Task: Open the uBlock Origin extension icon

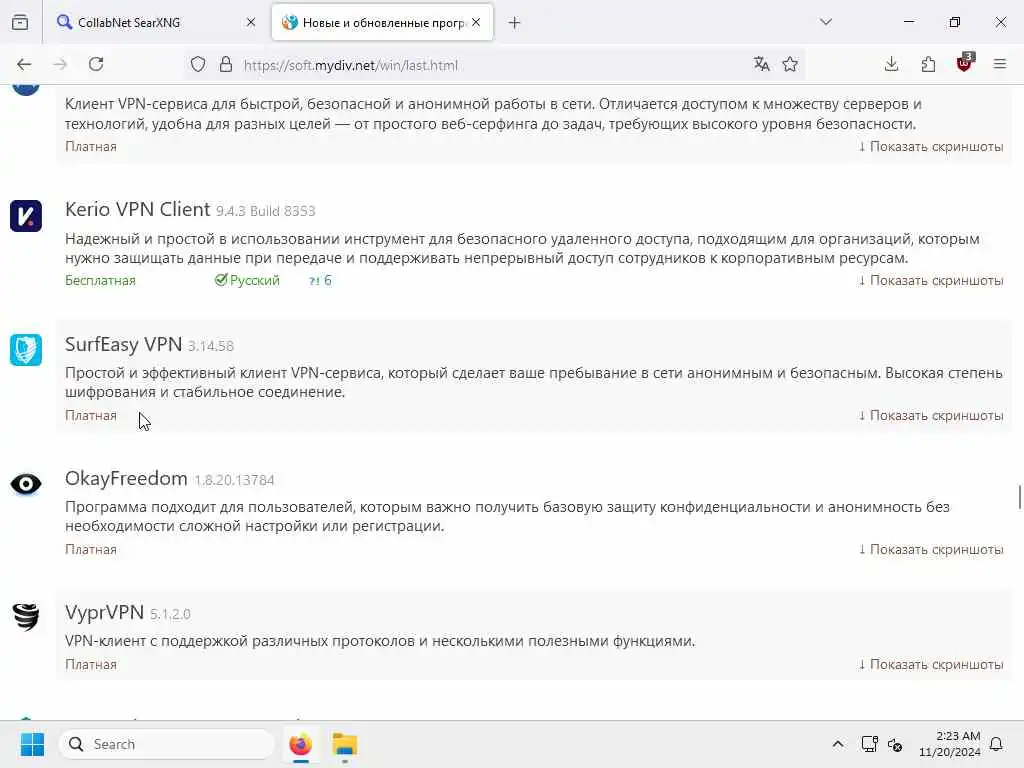Action: 965,63
